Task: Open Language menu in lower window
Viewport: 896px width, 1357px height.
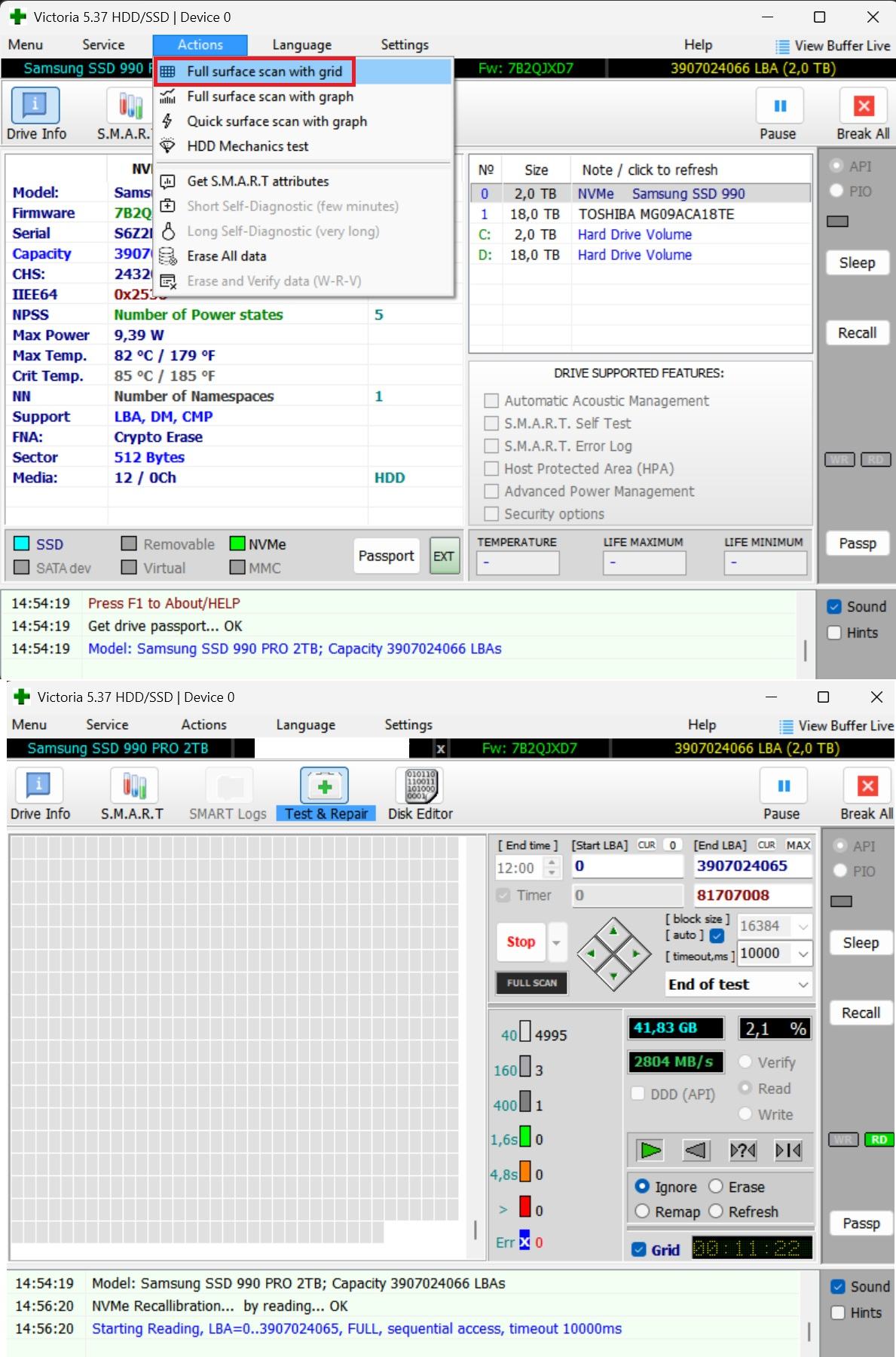Action: (305, 725)
